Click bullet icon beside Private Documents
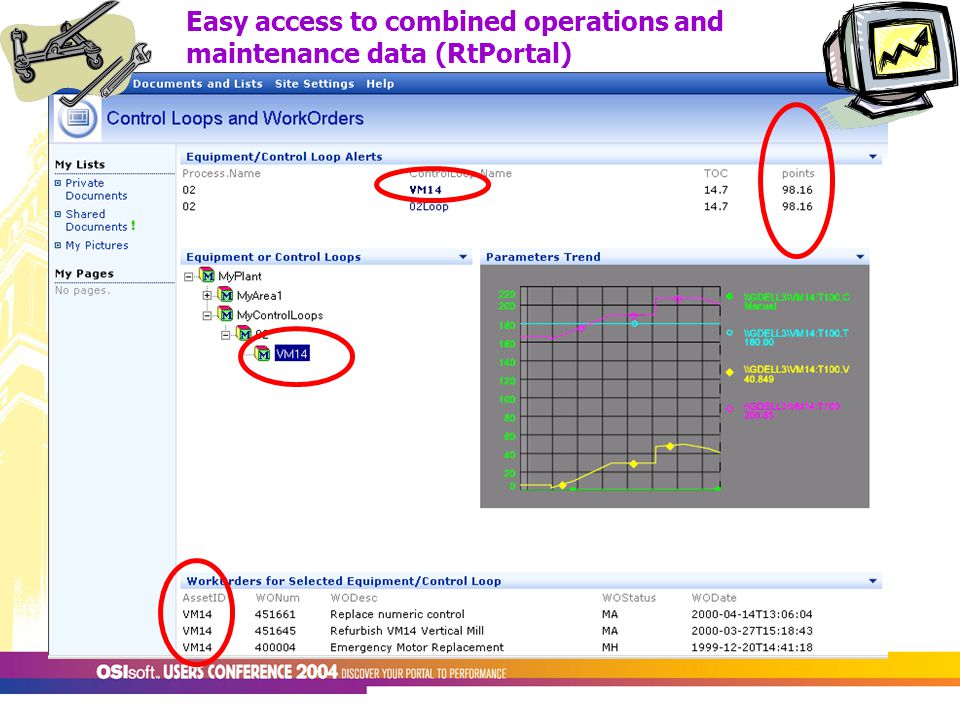The width and height of the screenshot is (960, 720). [x=58, y=183]
